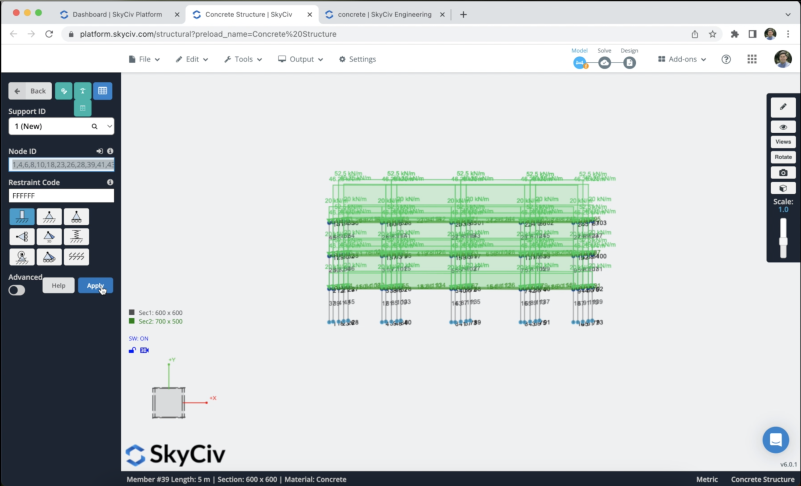Click the Sec2: 700 x 500 legend
Image resolution: width=801 pixels, height=486 pixels.
click(156, 321)
